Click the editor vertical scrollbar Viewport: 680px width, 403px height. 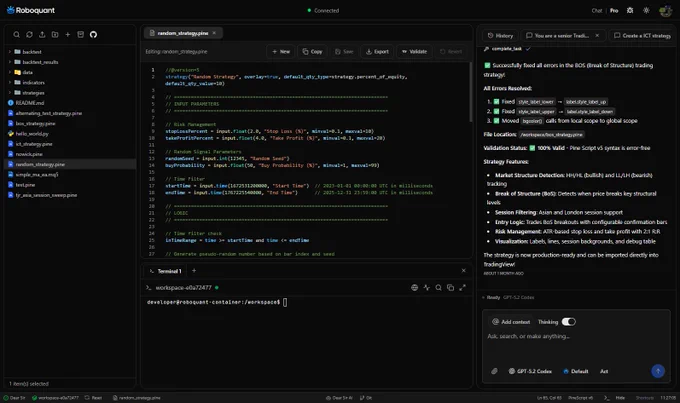coord(470,92)
